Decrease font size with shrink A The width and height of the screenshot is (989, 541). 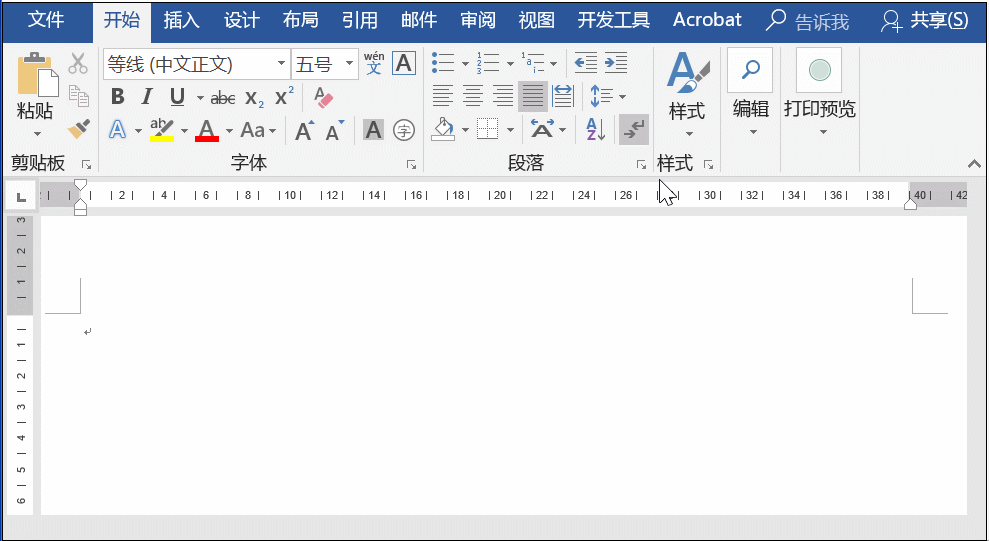pyautogui.click(x=334, y=131)
